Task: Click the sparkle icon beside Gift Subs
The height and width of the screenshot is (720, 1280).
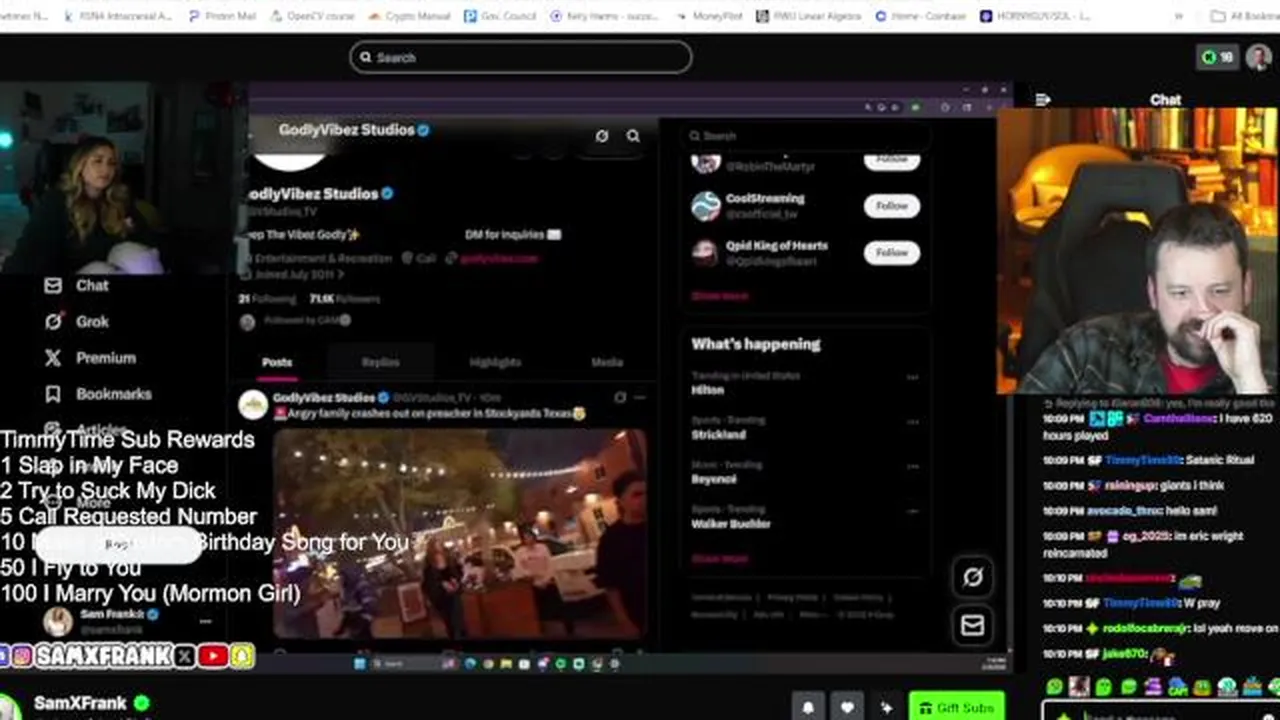Action: click(x=886, y=708)
